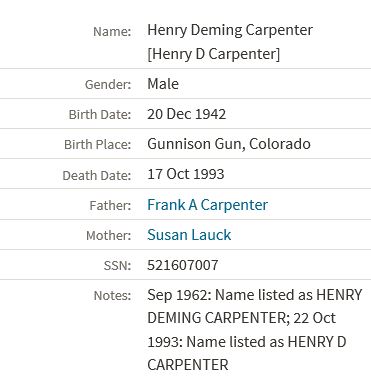The width and height of the screenshot is (371, 385).
Task: Click the Notes text starting Sep 1962
Action: click(255, 330)
